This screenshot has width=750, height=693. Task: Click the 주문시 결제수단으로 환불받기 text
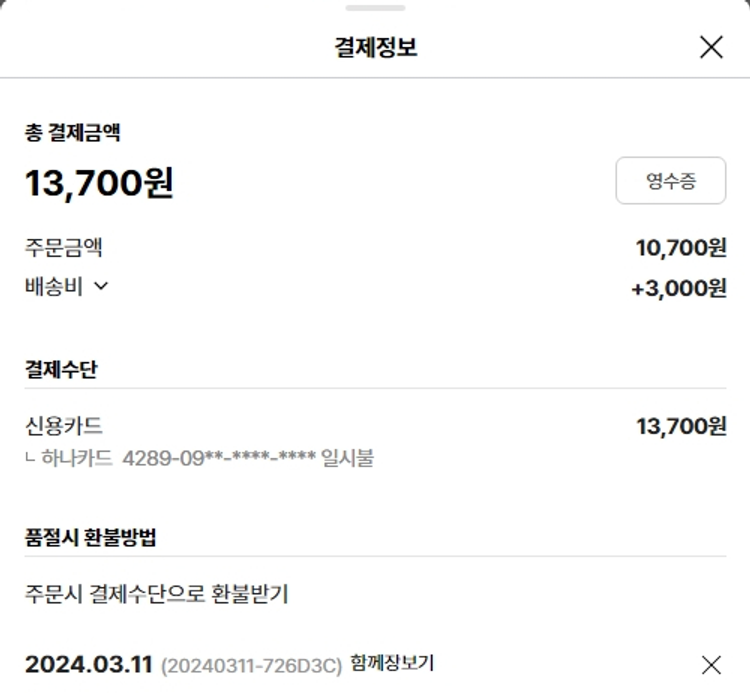[157, 594]
